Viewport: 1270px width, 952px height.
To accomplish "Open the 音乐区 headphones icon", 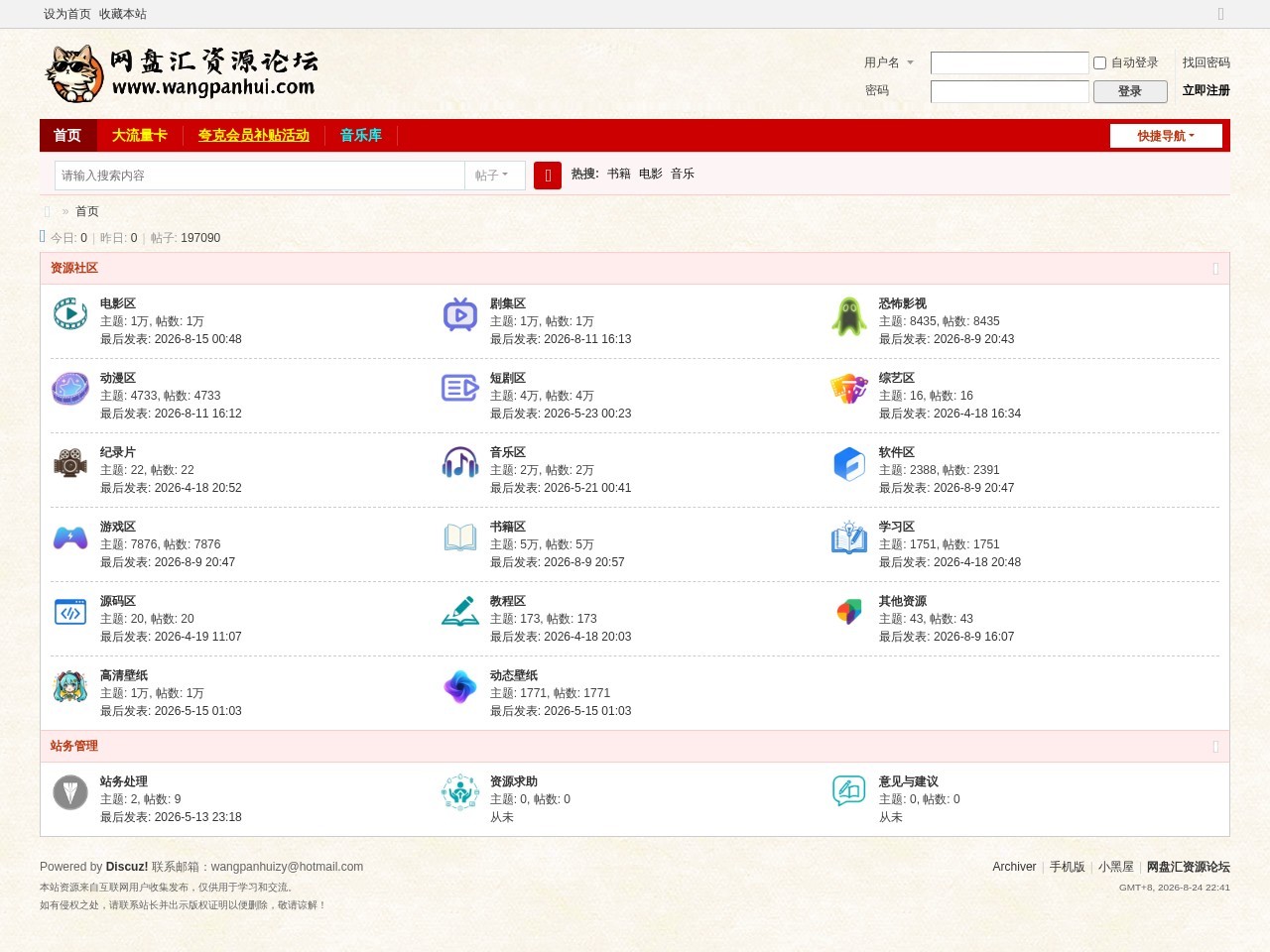I will pos(460,462).
